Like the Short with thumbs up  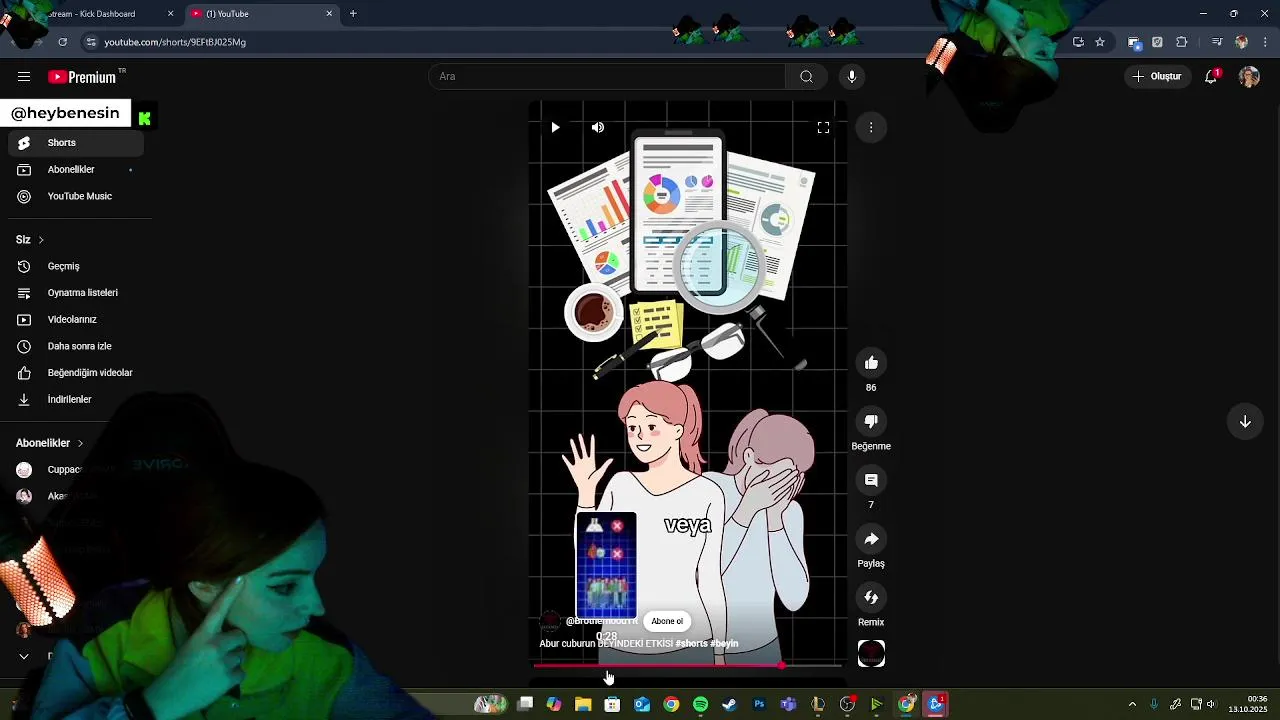click(x=871, y=363)
